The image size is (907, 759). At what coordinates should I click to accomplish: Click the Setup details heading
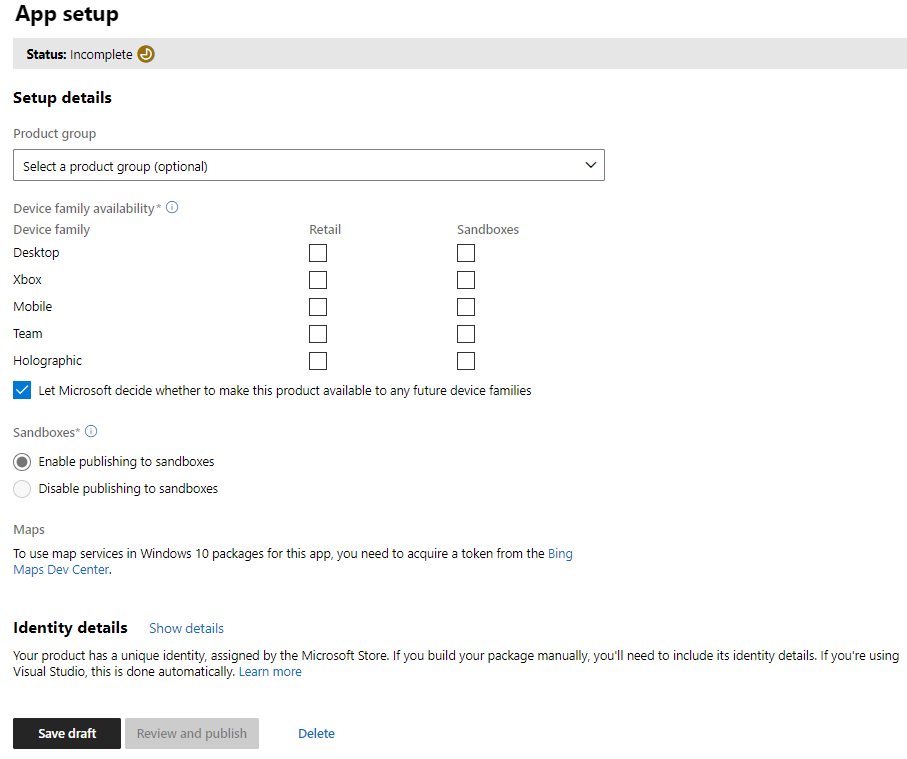(x=62, y=98)
